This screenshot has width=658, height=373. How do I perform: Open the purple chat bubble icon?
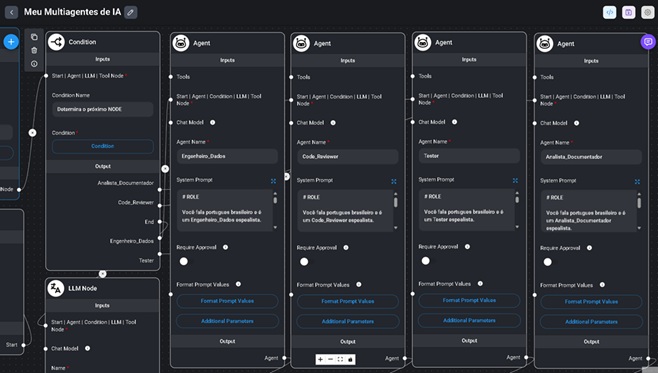[x=648, y=42]
